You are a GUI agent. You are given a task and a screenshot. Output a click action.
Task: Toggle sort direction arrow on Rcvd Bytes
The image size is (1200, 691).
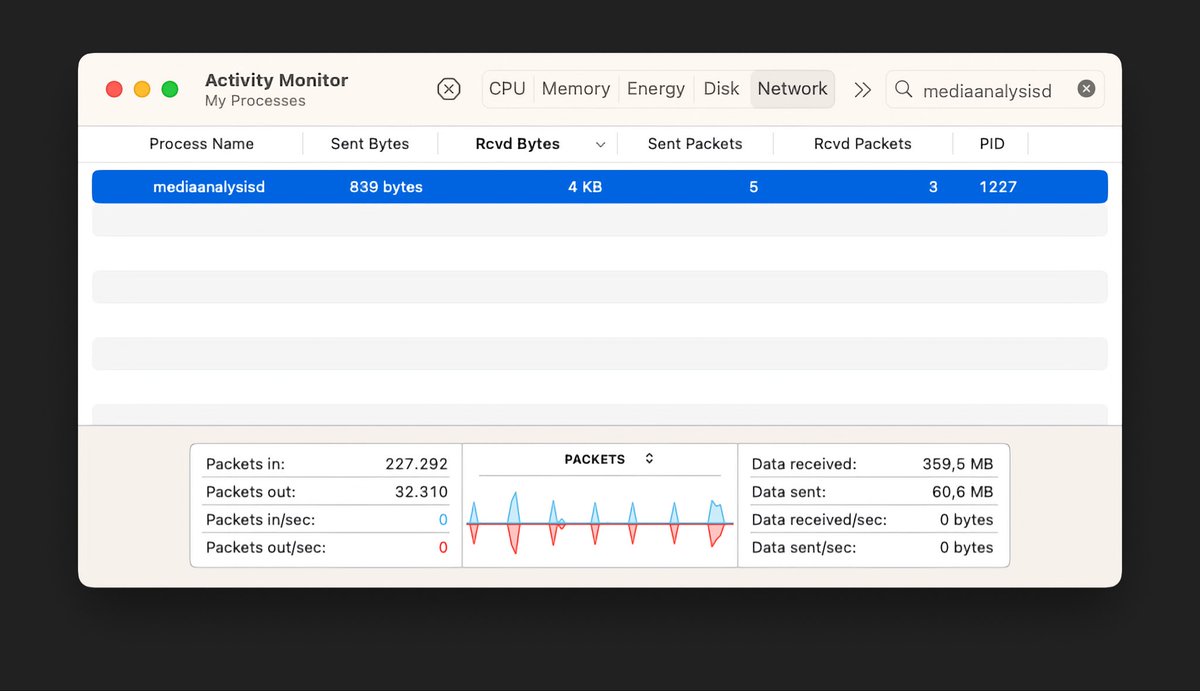click(x=600, y=145)
